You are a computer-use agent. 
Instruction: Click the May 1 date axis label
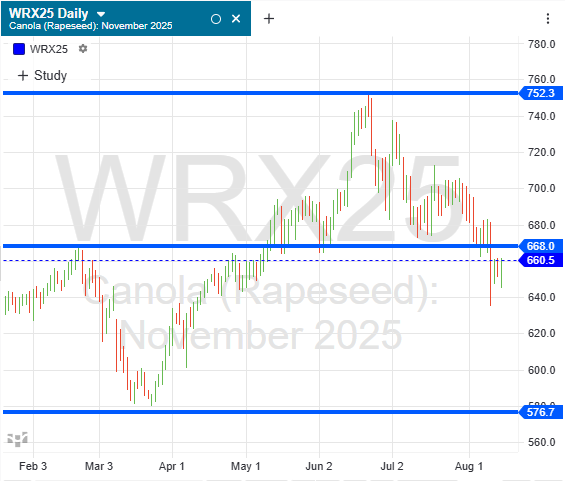pyautogui.click(x=245, y=466)
